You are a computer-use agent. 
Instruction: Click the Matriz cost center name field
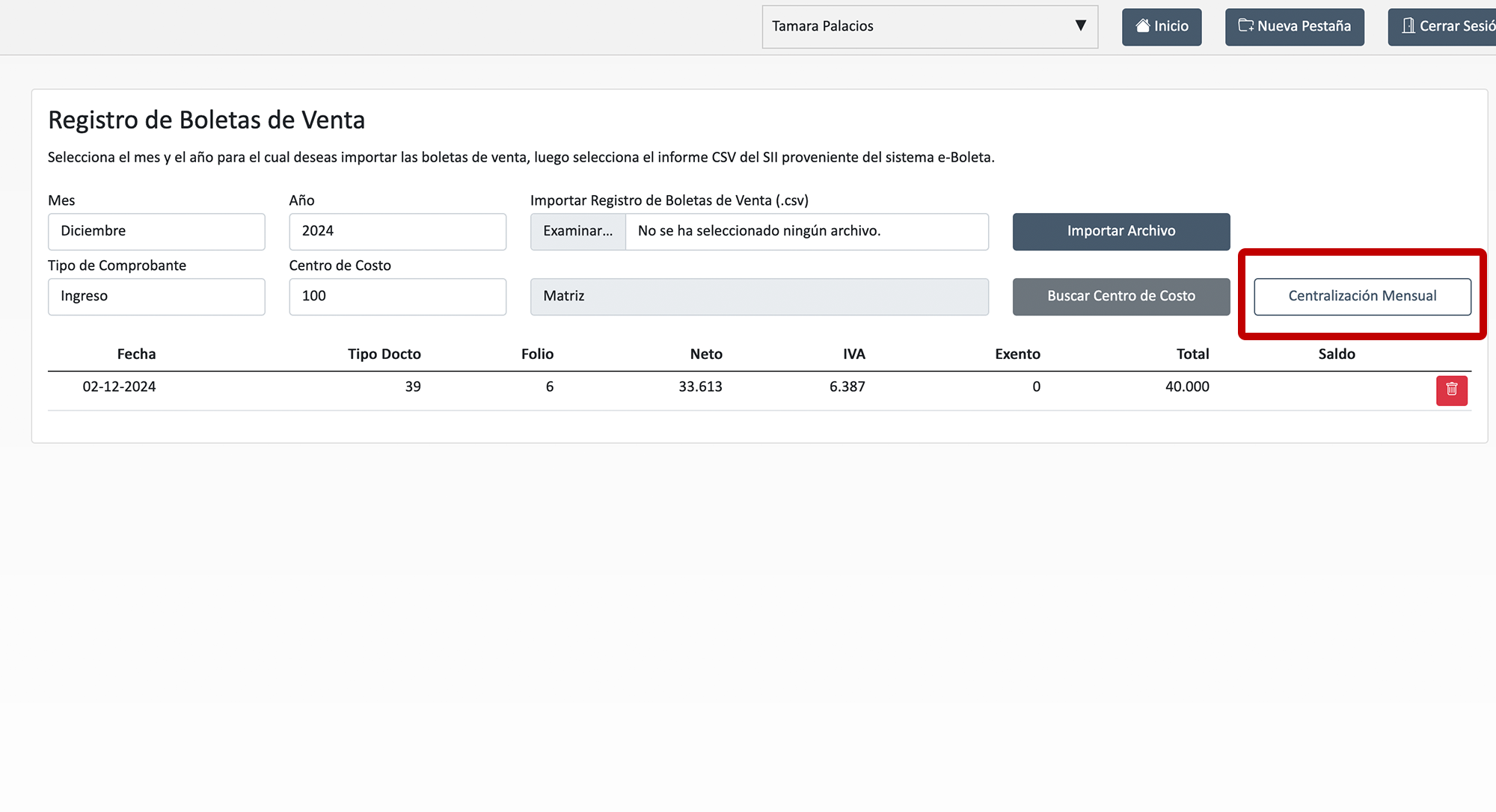758,296
